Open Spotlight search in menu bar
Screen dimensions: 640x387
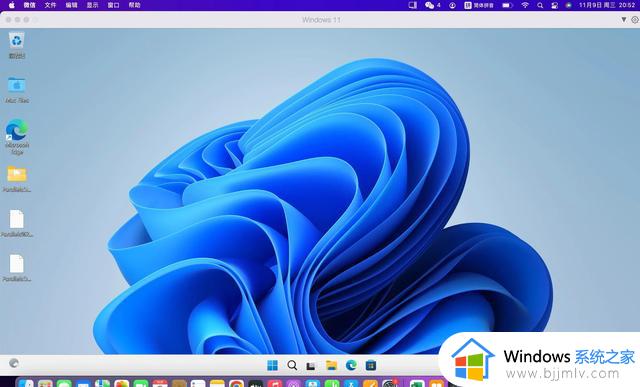(540, 5)
